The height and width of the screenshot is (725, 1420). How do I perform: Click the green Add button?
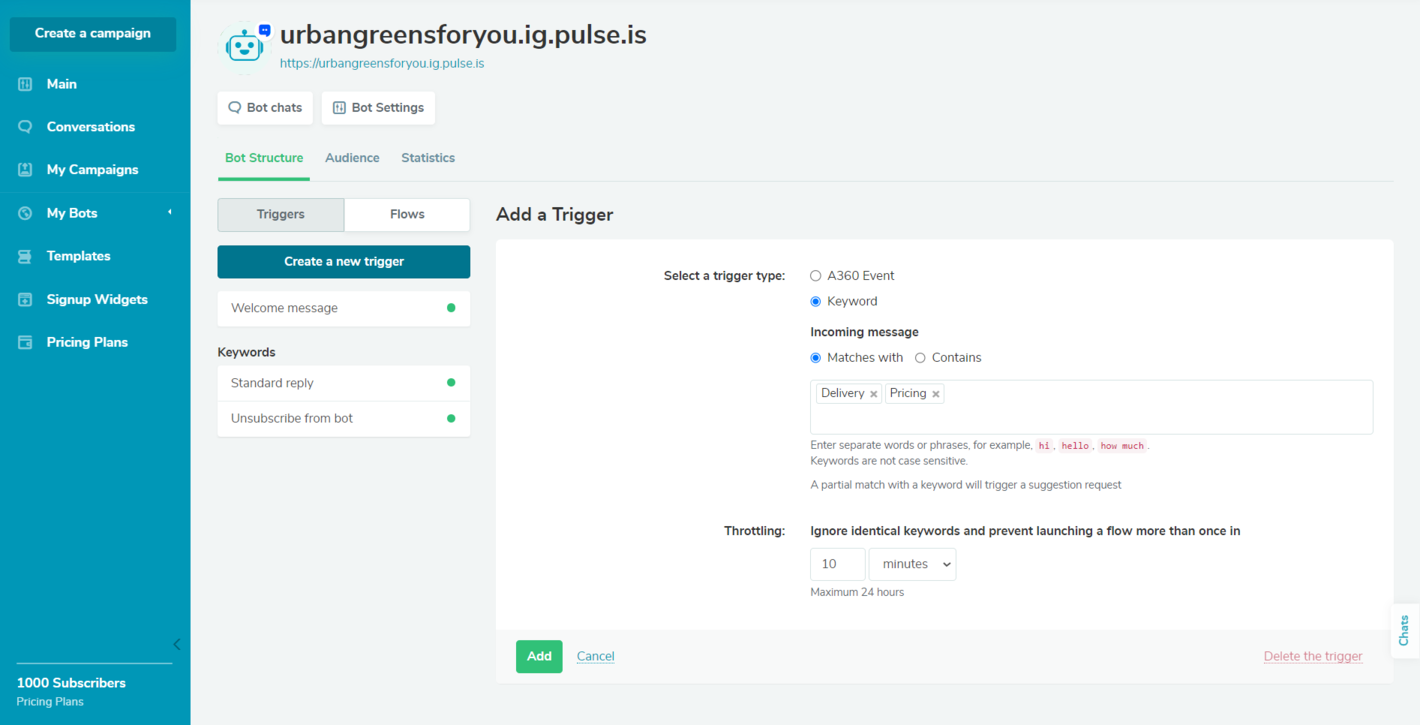tap(539, 656)
